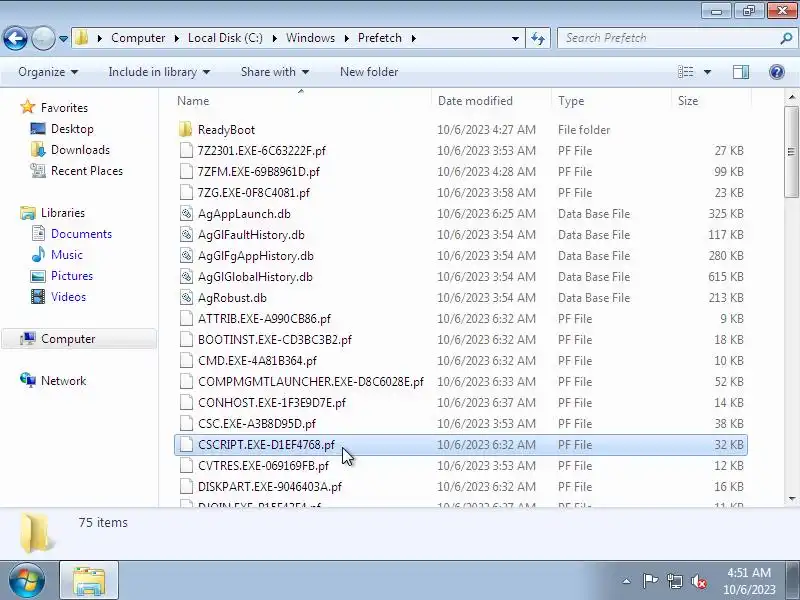Open the address bar history dropdown
The width and height of the screenshot is (800, 600).
(x=515, y=38)
